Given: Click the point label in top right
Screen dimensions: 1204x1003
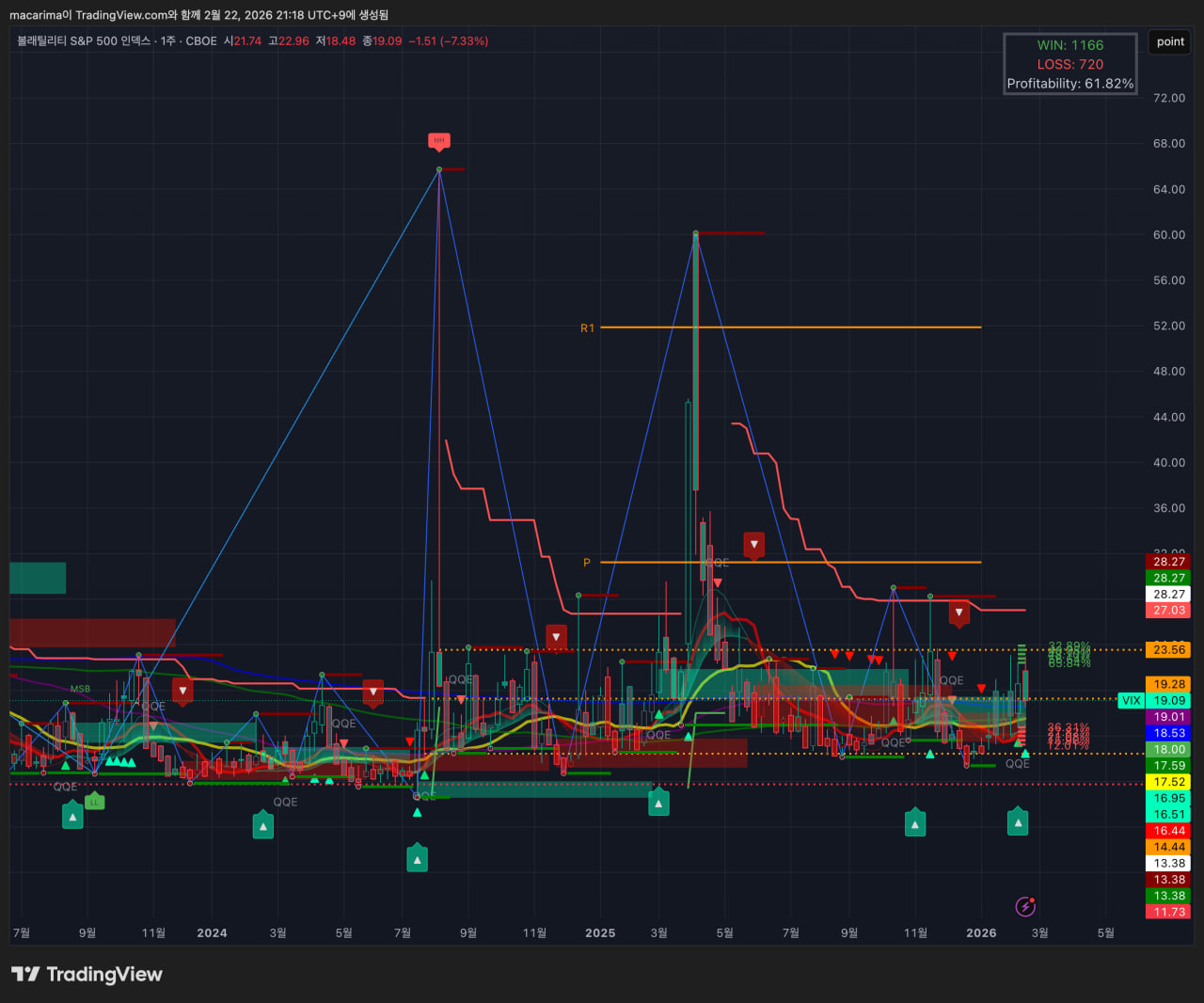Looking at the screenshot, I should coord(1170,41).
